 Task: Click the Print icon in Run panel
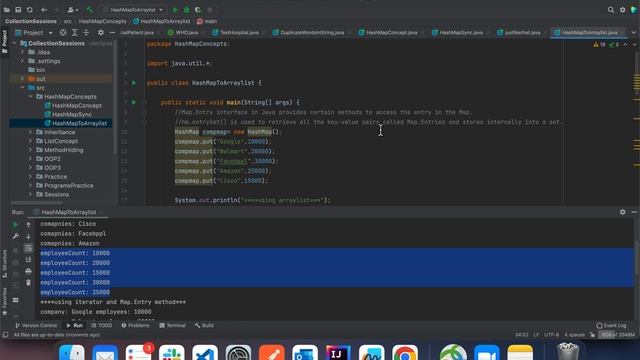click(28, 271)
